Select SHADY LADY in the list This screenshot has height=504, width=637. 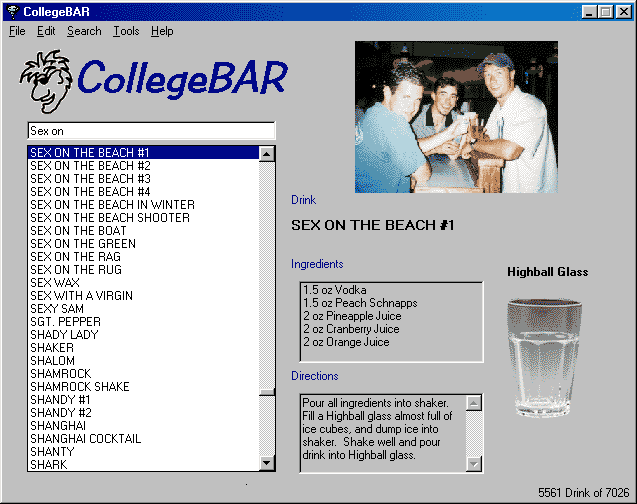click(143, 335)
